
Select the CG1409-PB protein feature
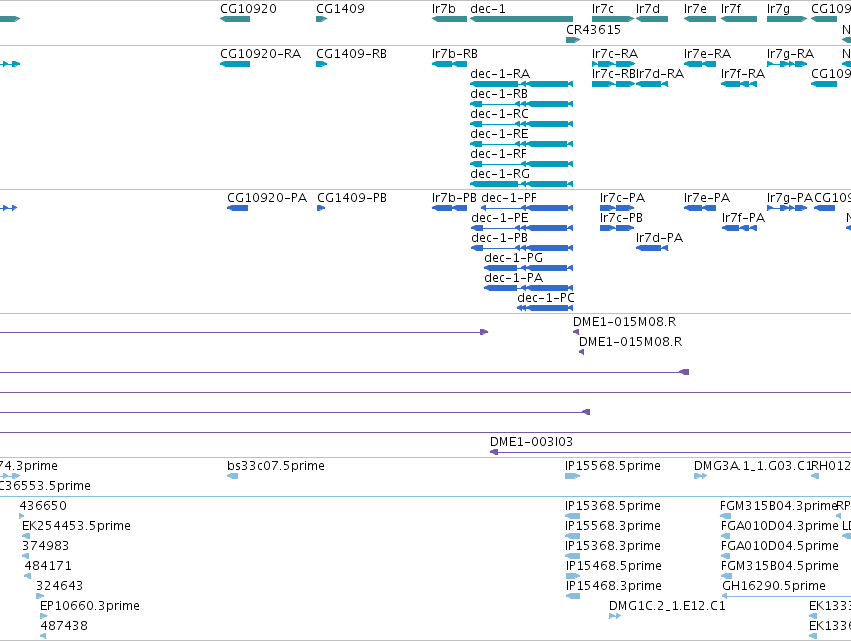point(321,208)
